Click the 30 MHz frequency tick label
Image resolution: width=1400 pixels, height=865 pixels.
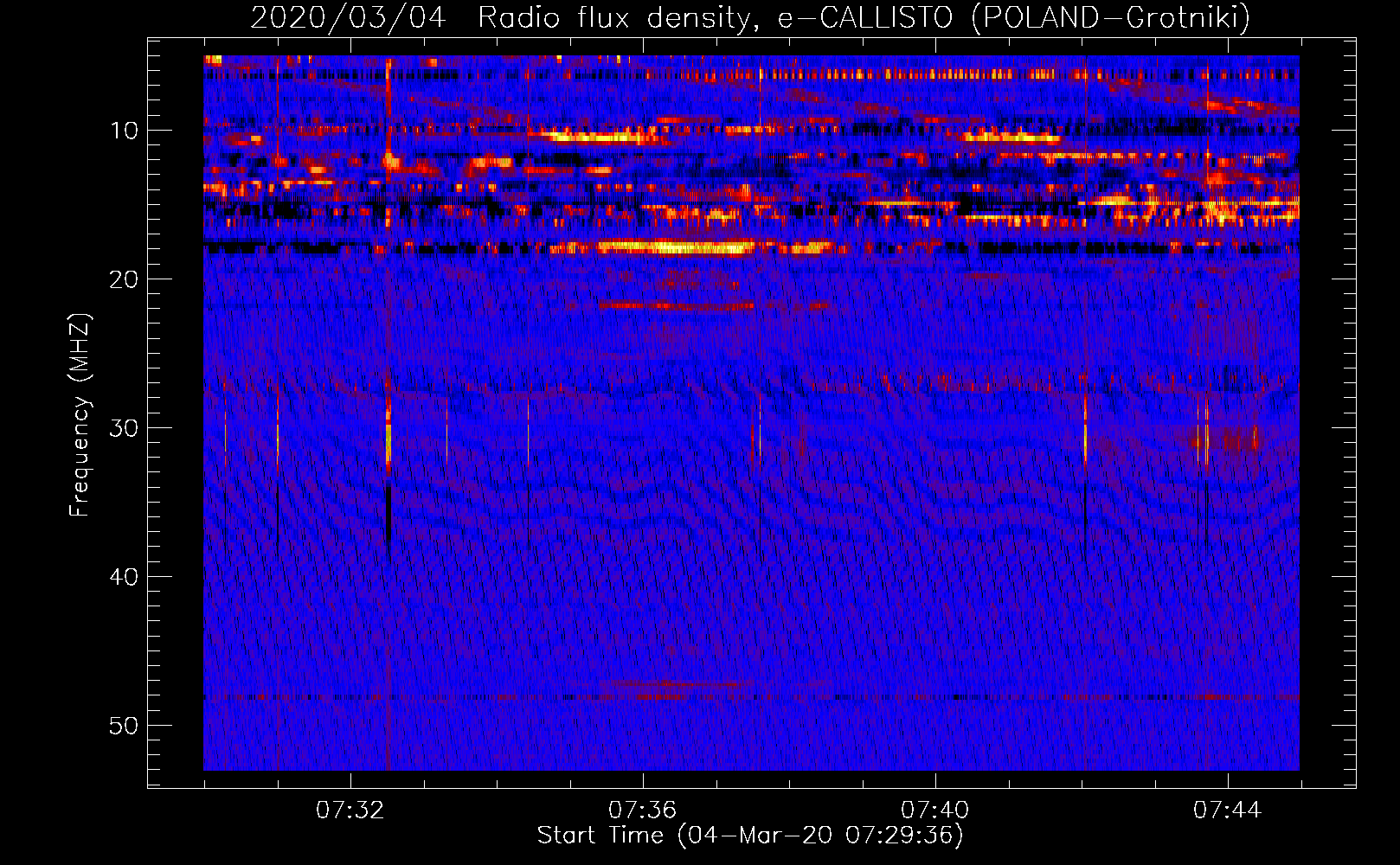pos(124,428)
